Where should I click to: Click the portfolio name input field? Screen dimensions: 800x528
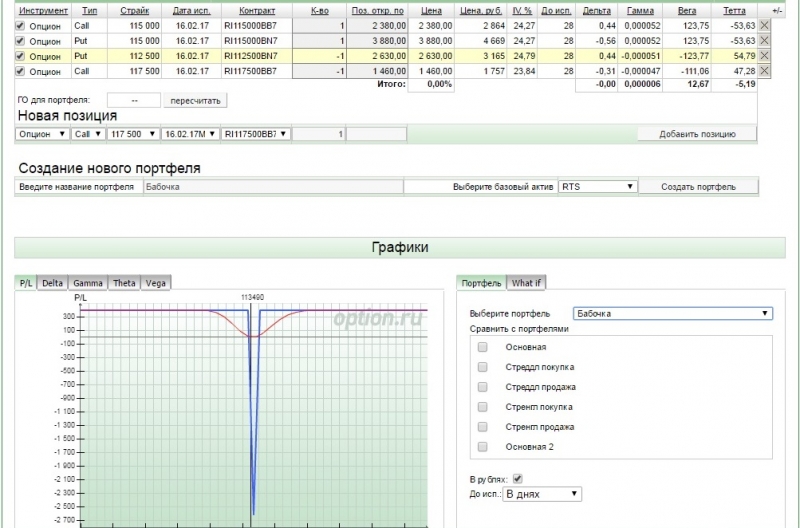tap(272, 187)
